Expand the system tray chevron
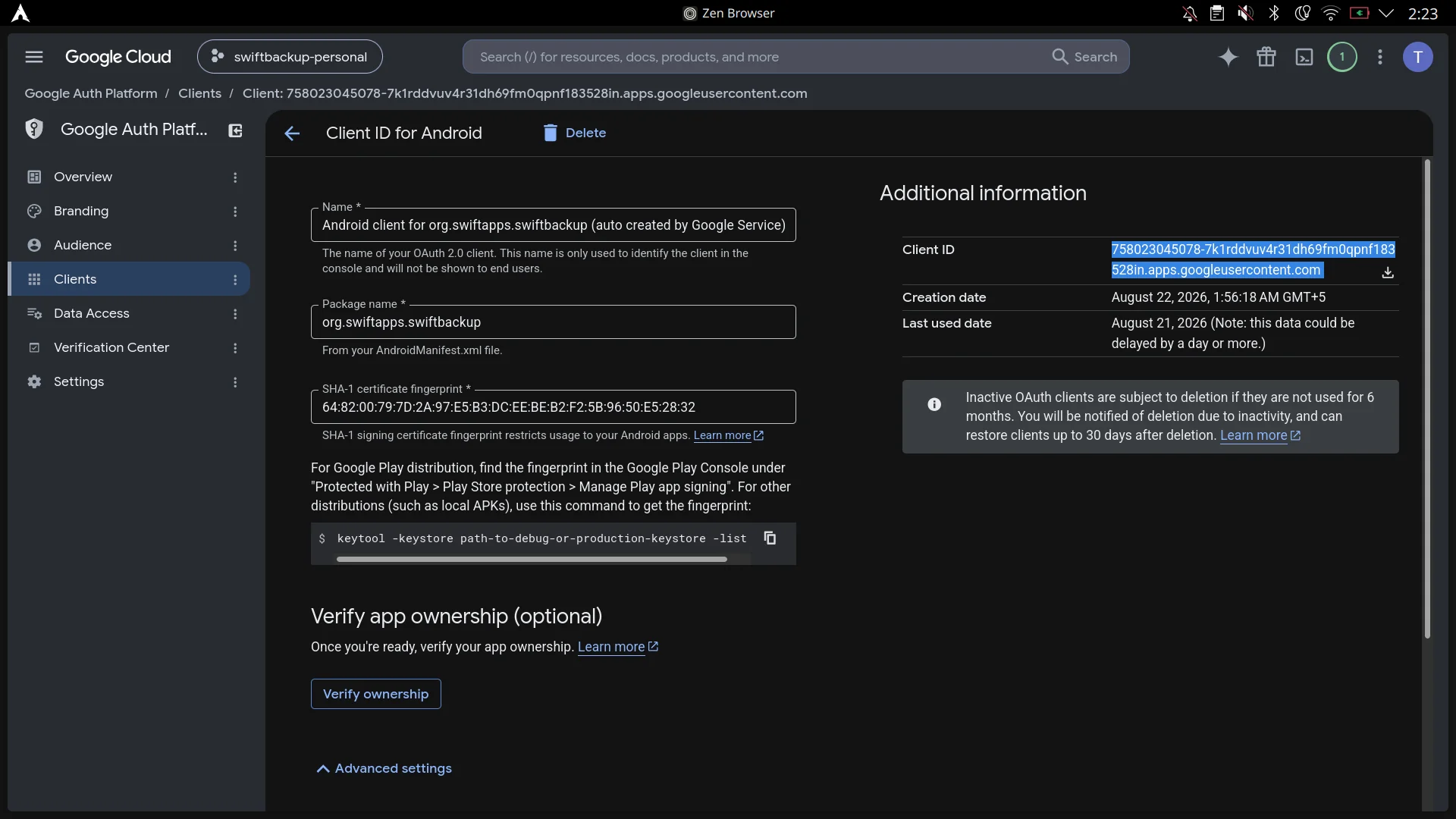The height and width of the screenshot is (819, 1456). pos(1386,14)
